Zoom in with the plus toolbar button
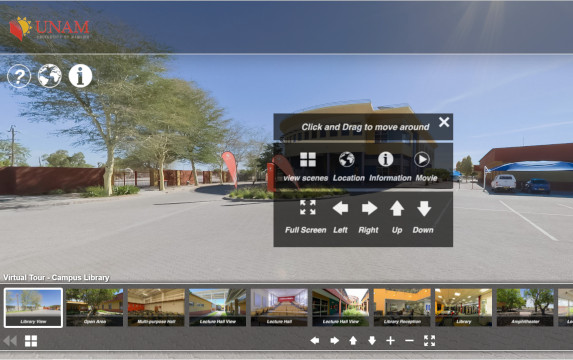The image size is (573, 360). pos(390,341)
